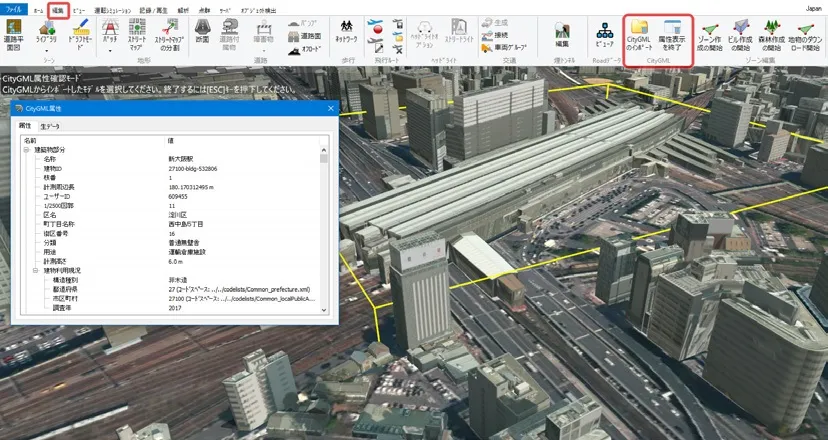The image size is (828, 440).
Task: Click the attribute list scrollbar down arrow
Action: point(323,310)
